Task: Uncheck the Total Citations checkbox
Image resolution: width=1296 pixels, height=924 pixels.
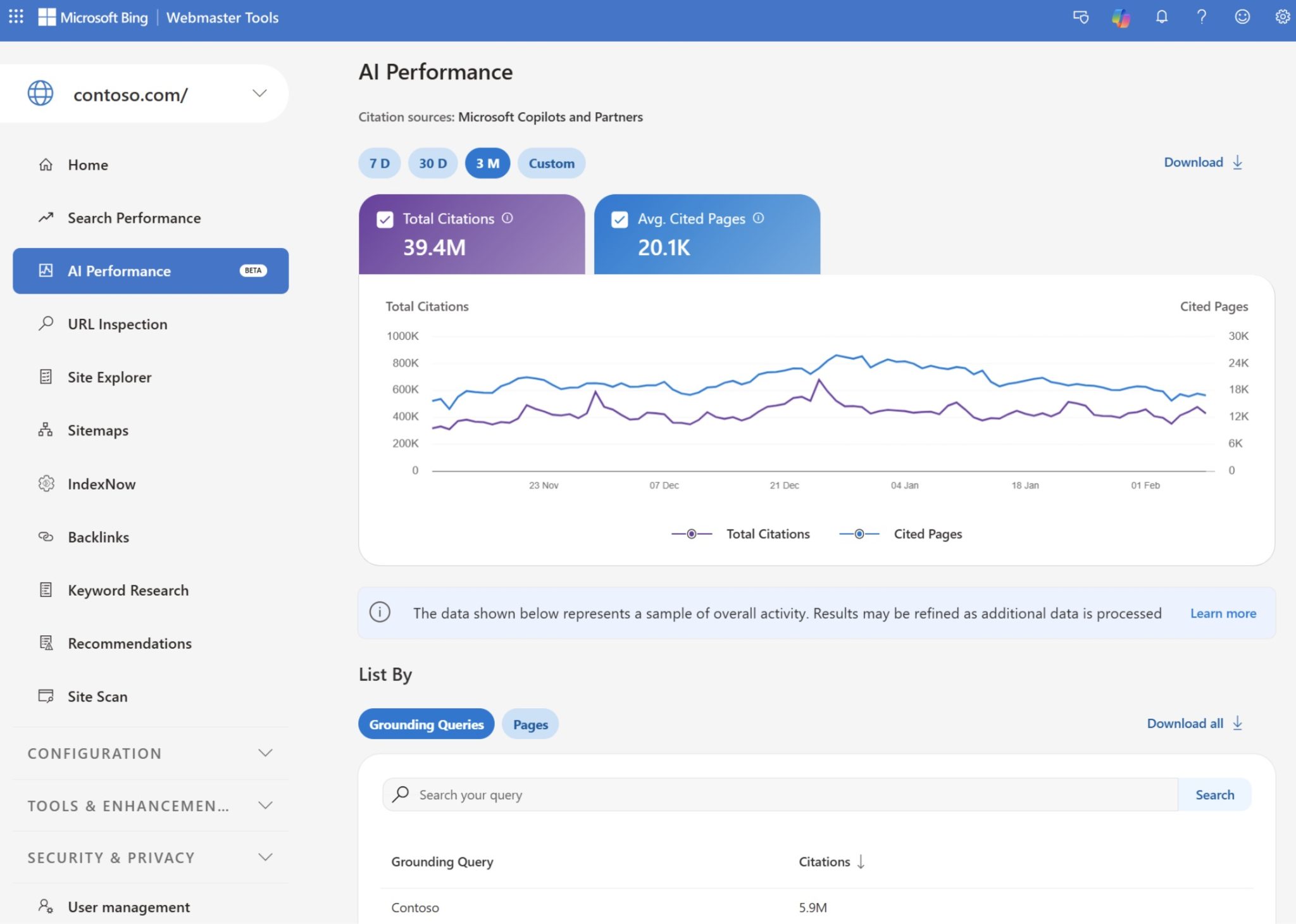Action: pos(385,220)
